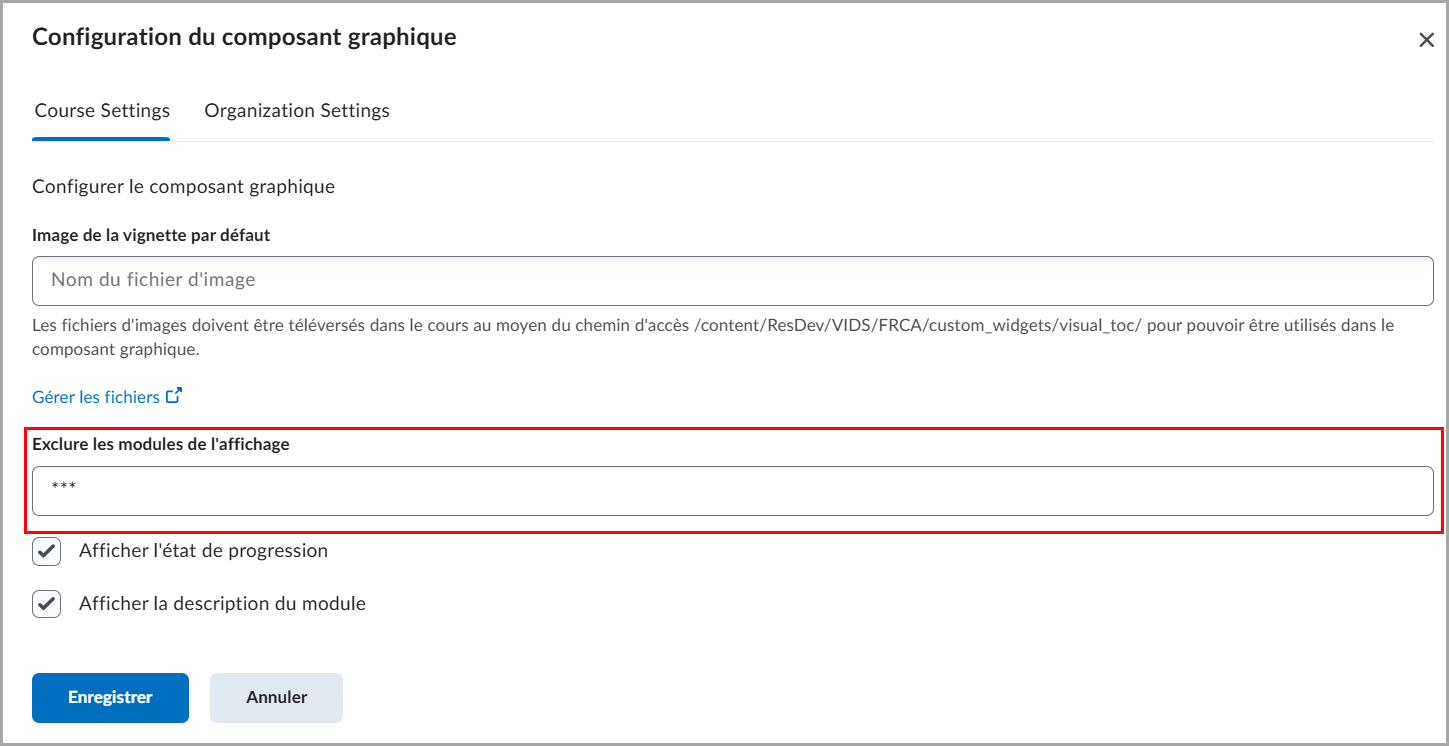This screenshot has height=746, width=1449.
Task: Click the X to close the configuration dialog
Action: click(x=1427, y=39)
